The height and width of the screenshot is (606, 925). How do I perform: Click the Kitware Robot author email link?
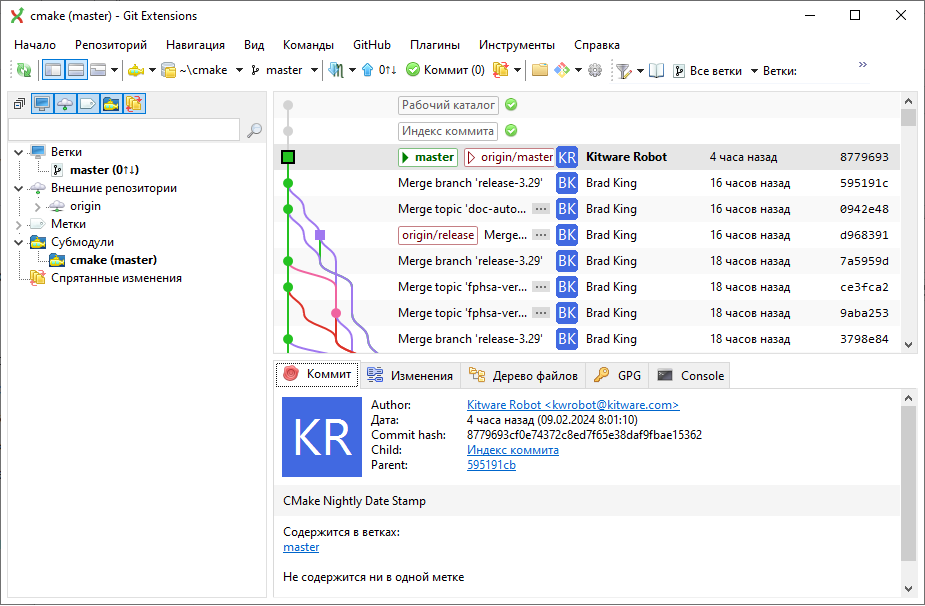(x=572, y=405)
